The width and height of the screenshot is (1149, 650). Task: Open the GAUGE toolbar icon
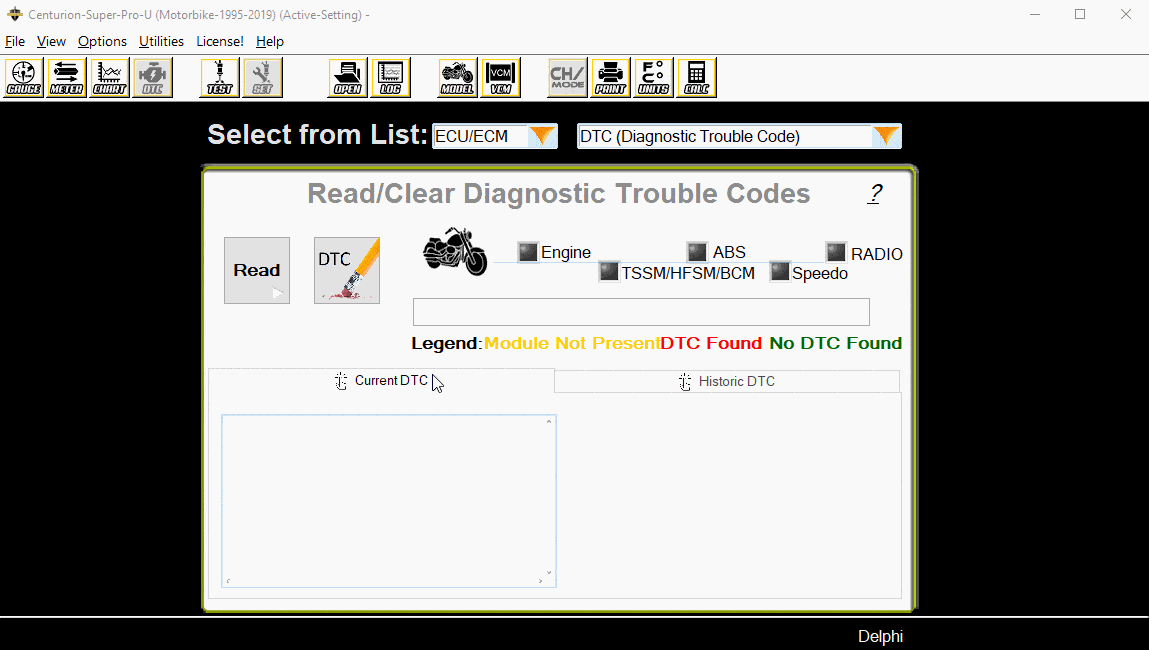[x=24, y=78]
